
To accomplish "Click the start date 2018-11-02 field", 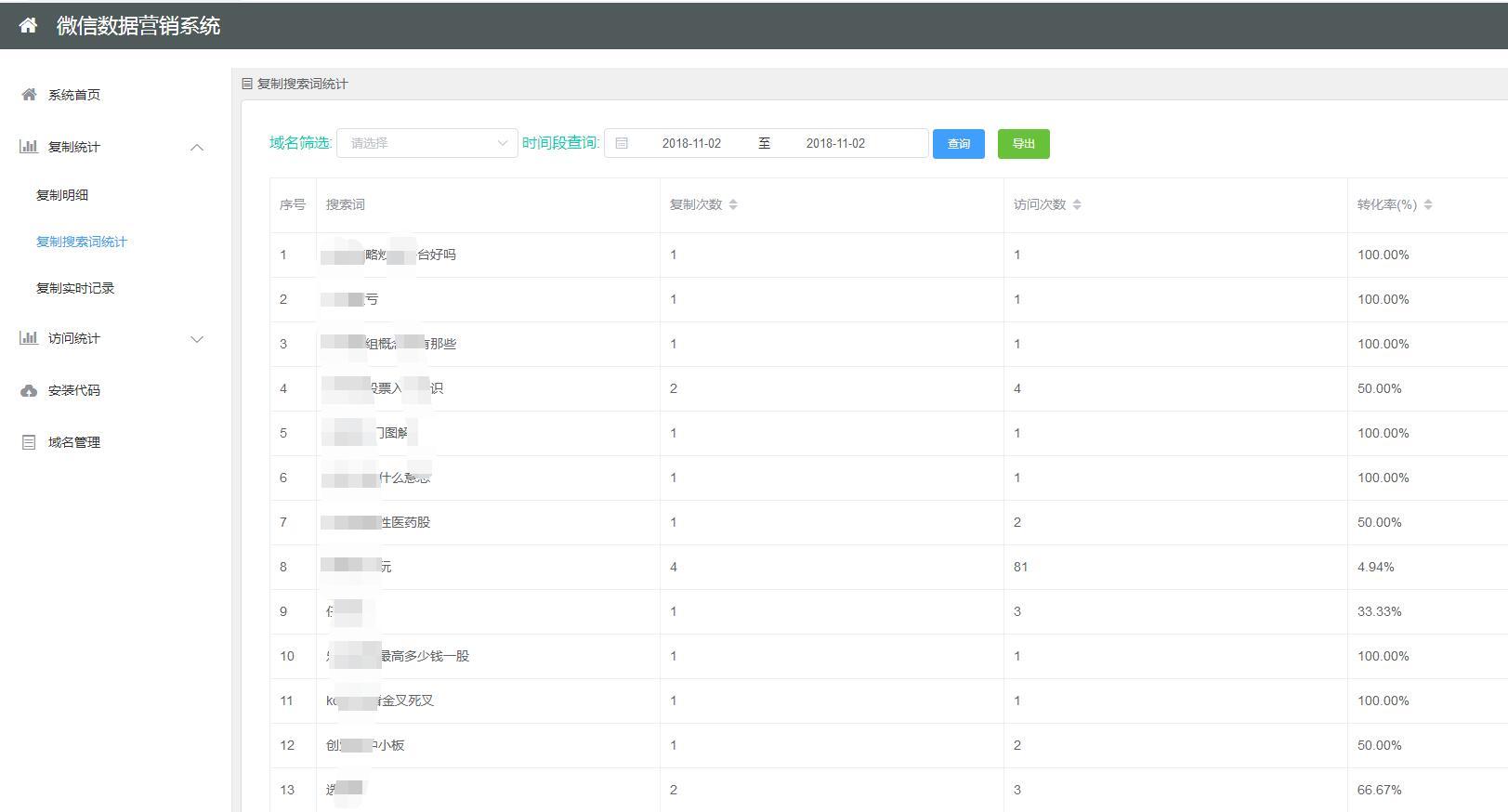I will click(x=691, y=143).
